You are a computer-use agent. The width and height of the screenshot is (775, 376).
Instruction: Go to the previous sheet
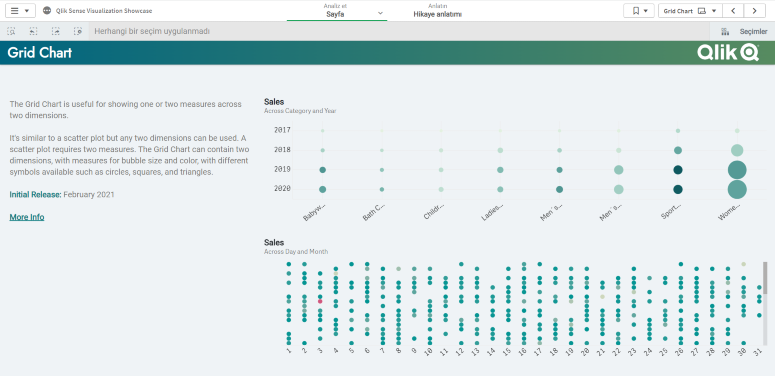coord(733,10)
